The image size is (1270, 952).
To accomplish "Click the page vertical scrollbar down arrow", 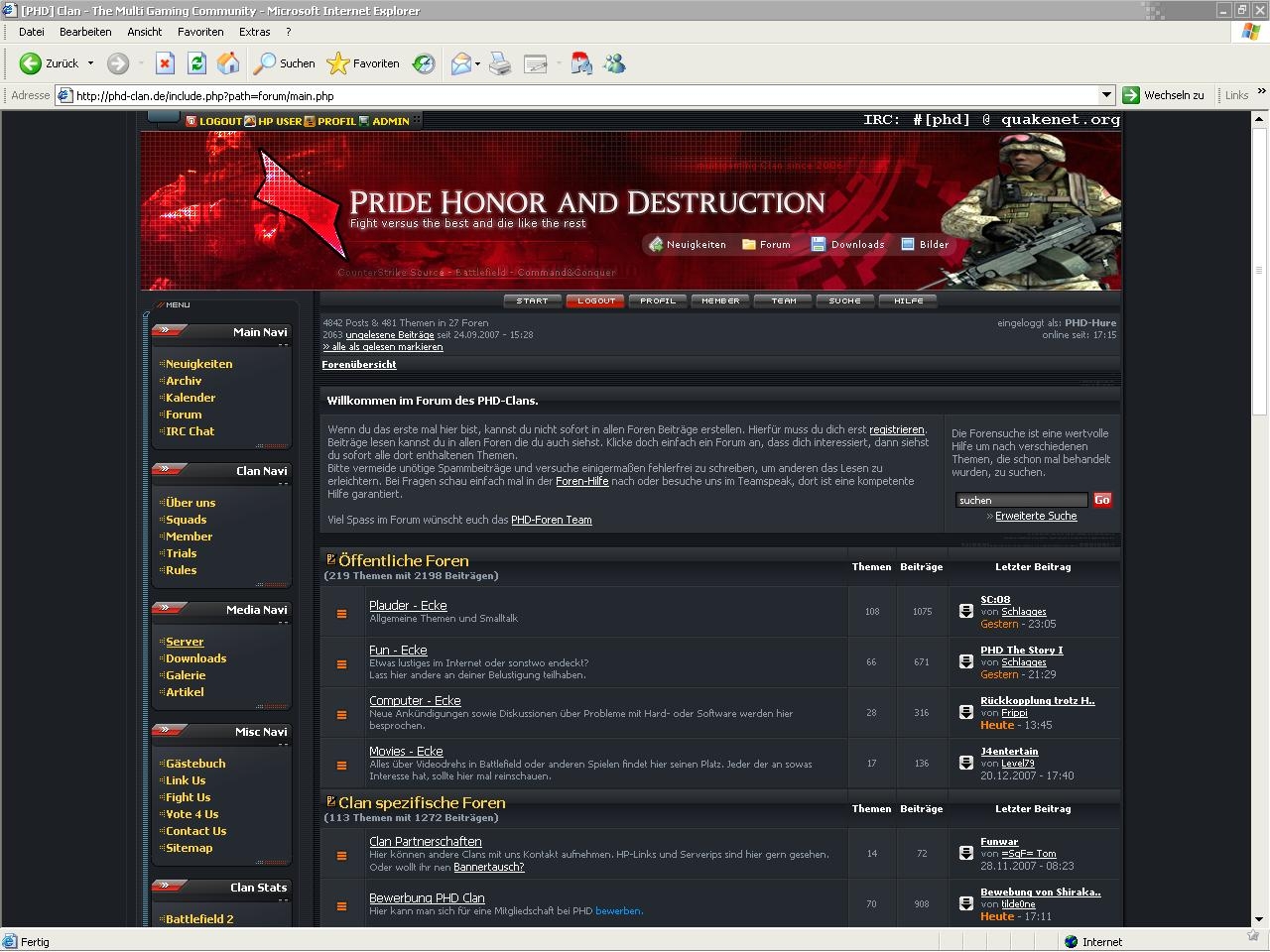I will tap(1260, 919).
